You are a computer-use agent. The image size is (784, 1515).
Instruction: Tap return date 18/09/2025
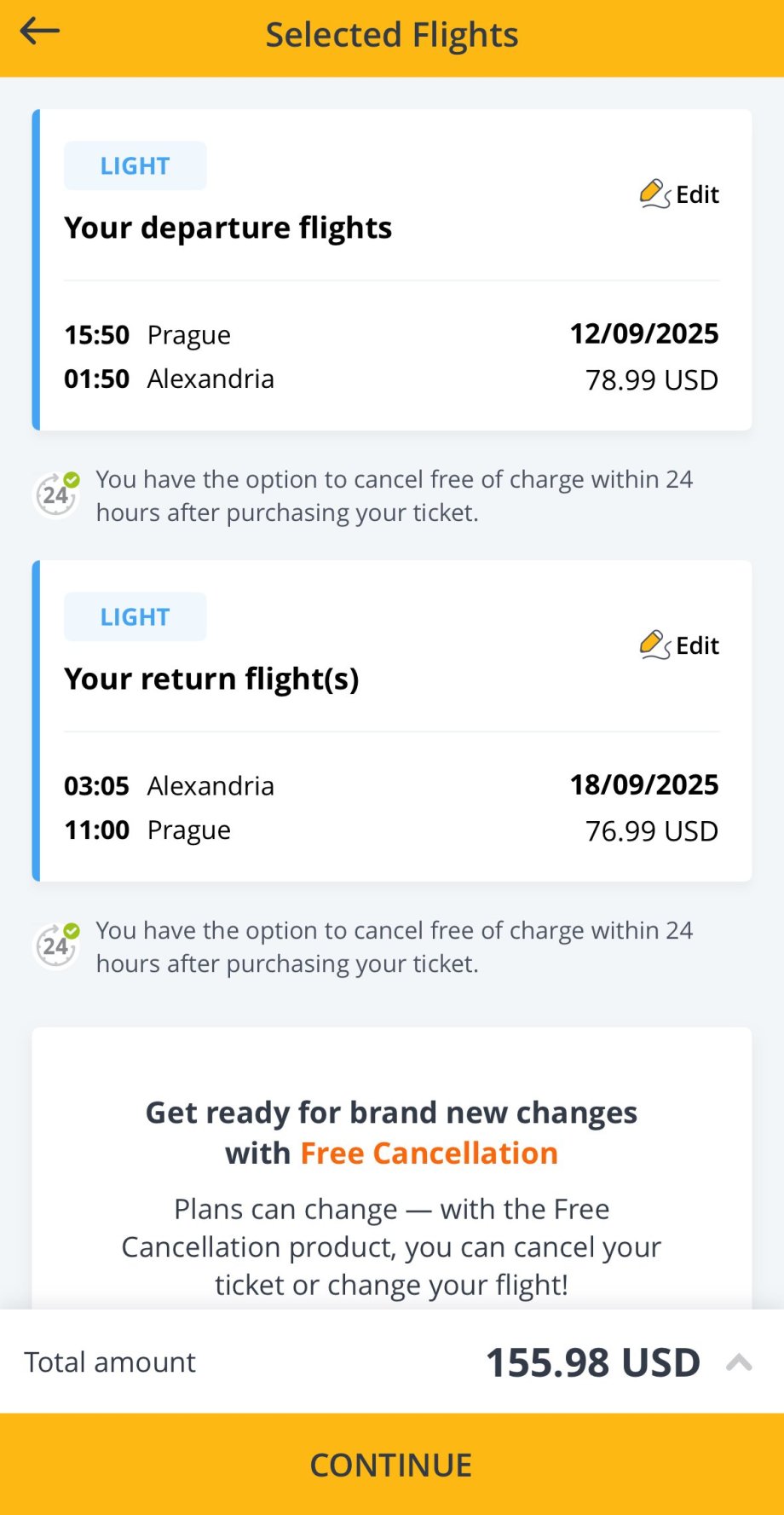tap(643, 784)
